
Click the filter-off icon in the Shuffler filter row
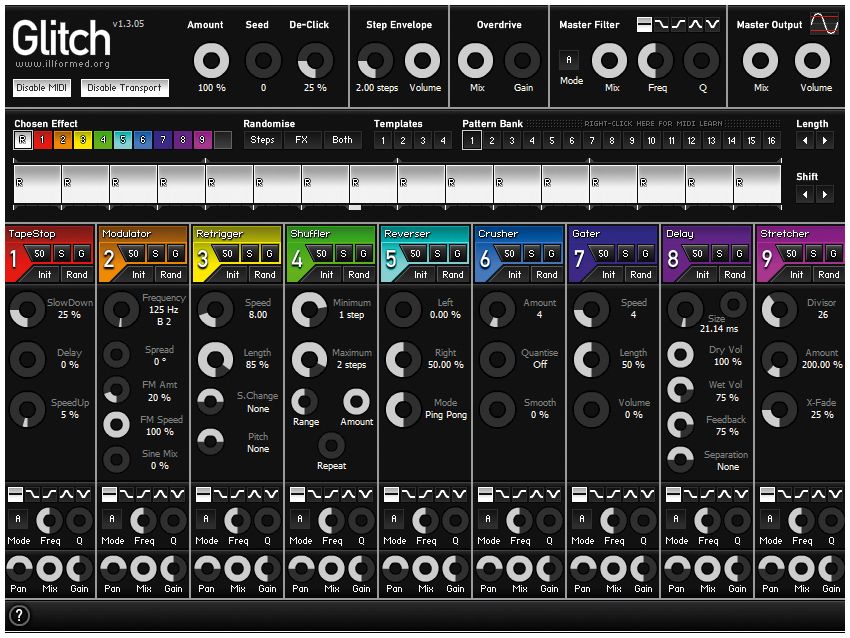(297, 493)
